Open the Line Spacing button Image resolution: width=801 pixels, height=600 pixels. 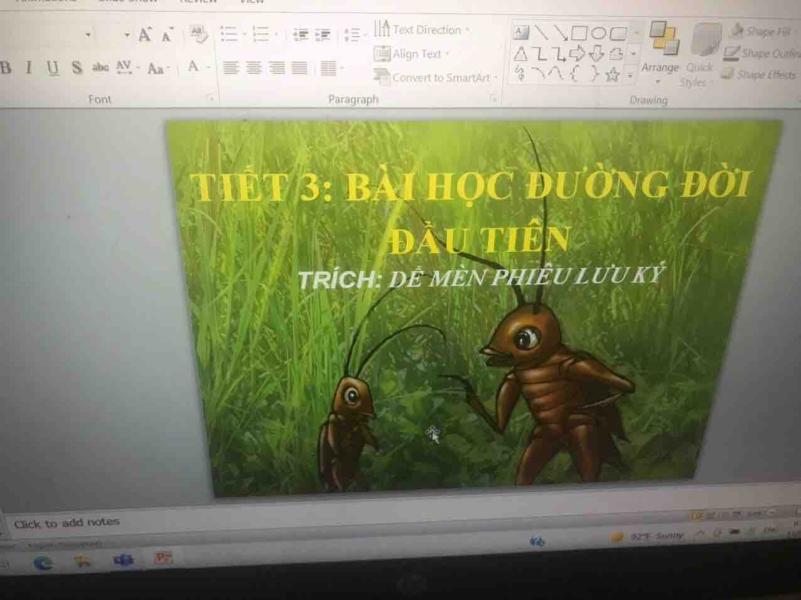click(x=353, y=35)
